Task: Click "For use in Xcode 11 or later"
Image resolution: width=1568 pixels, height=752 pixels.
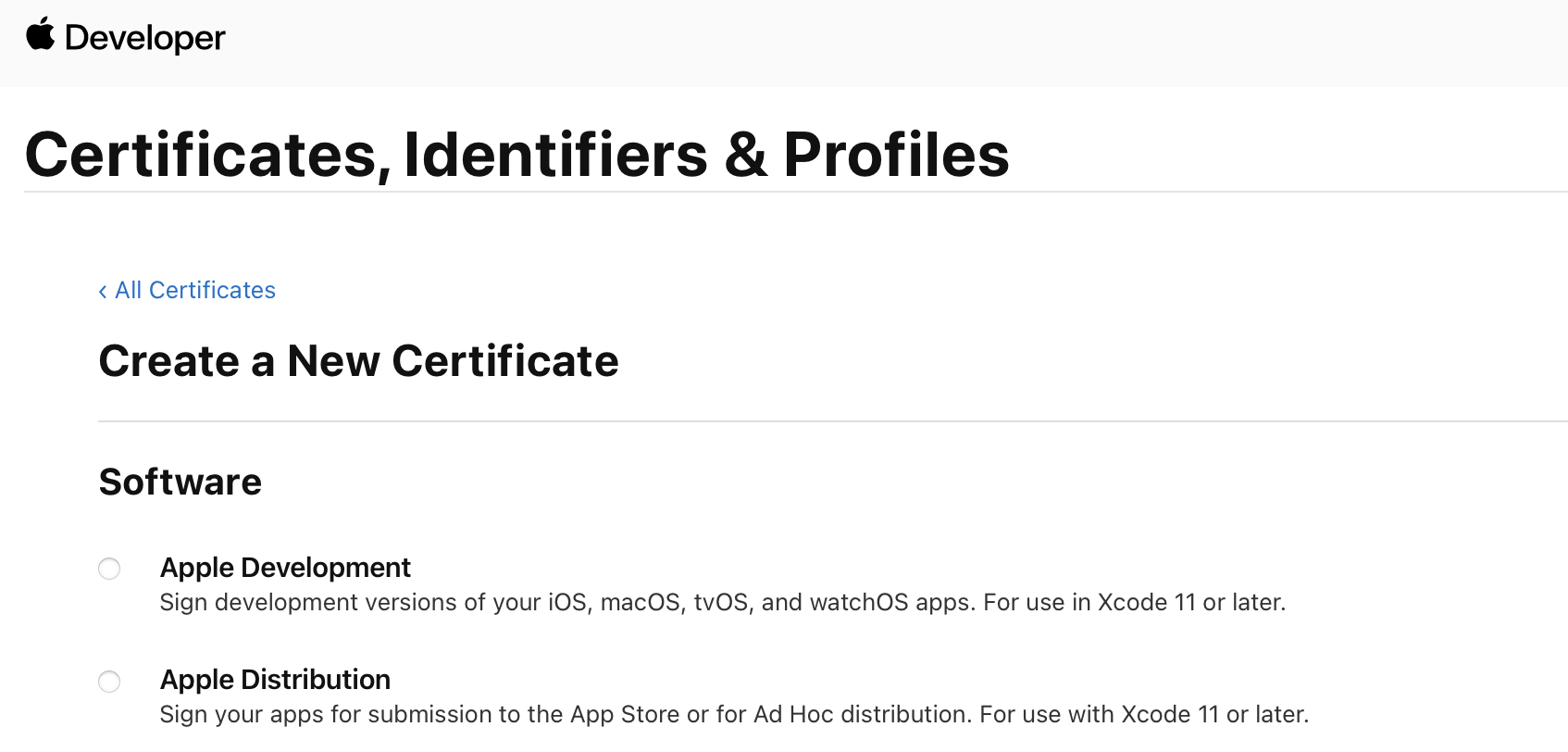Action: 1134,603
